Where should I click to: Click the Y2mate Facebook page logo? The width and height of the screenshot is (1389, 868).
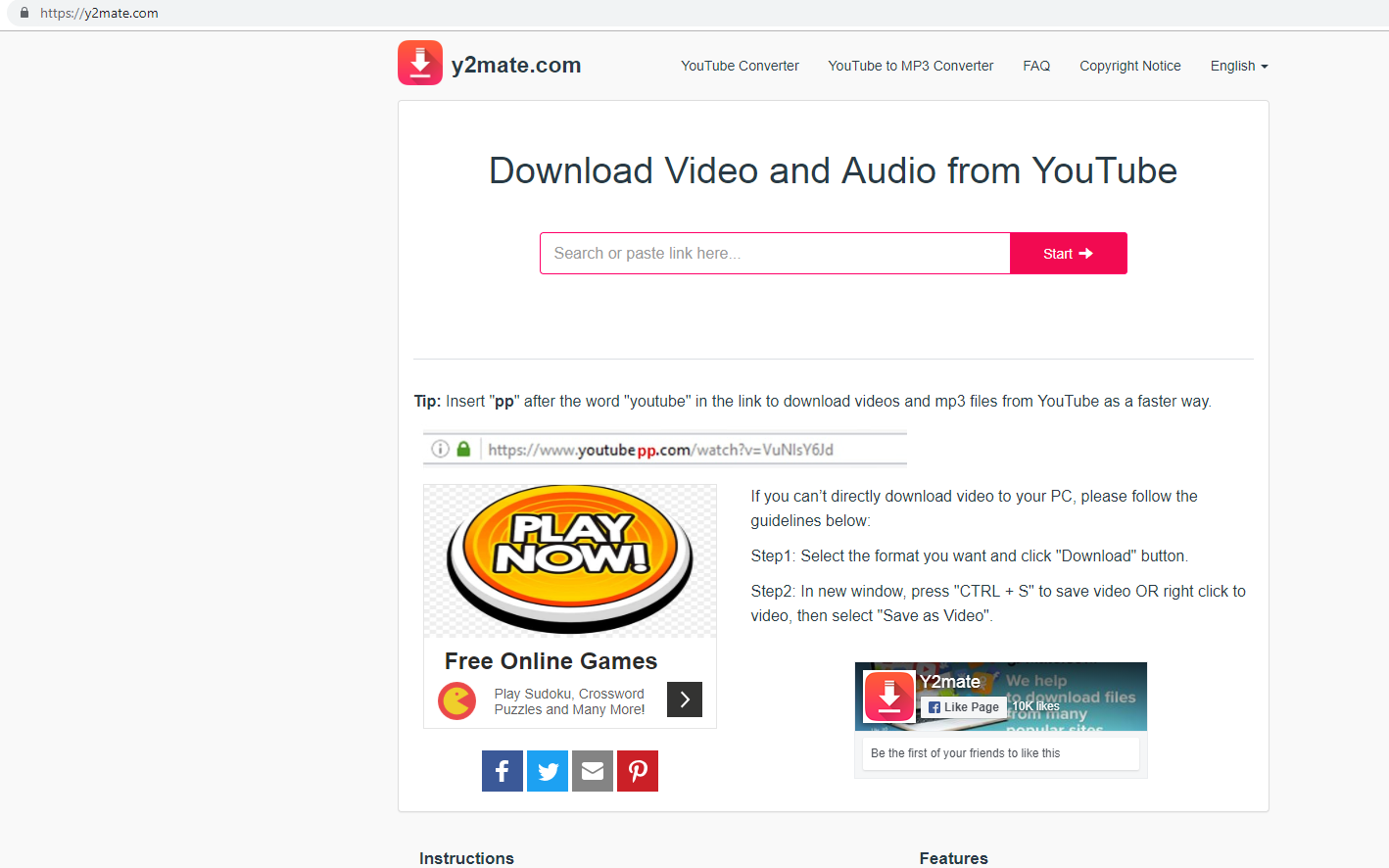point(889,697)
